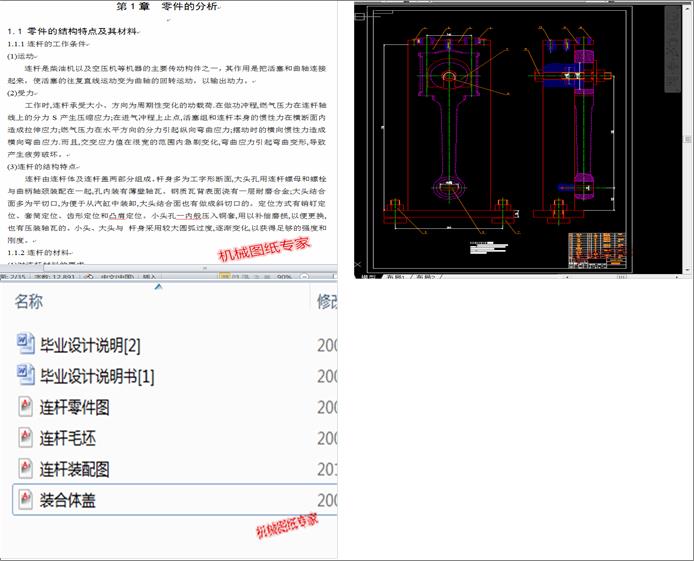The width and height of the screenshot is (694, 561).
Task: Open the 布局1 layout tab in AutoCAD
Action: pos(397,276)
